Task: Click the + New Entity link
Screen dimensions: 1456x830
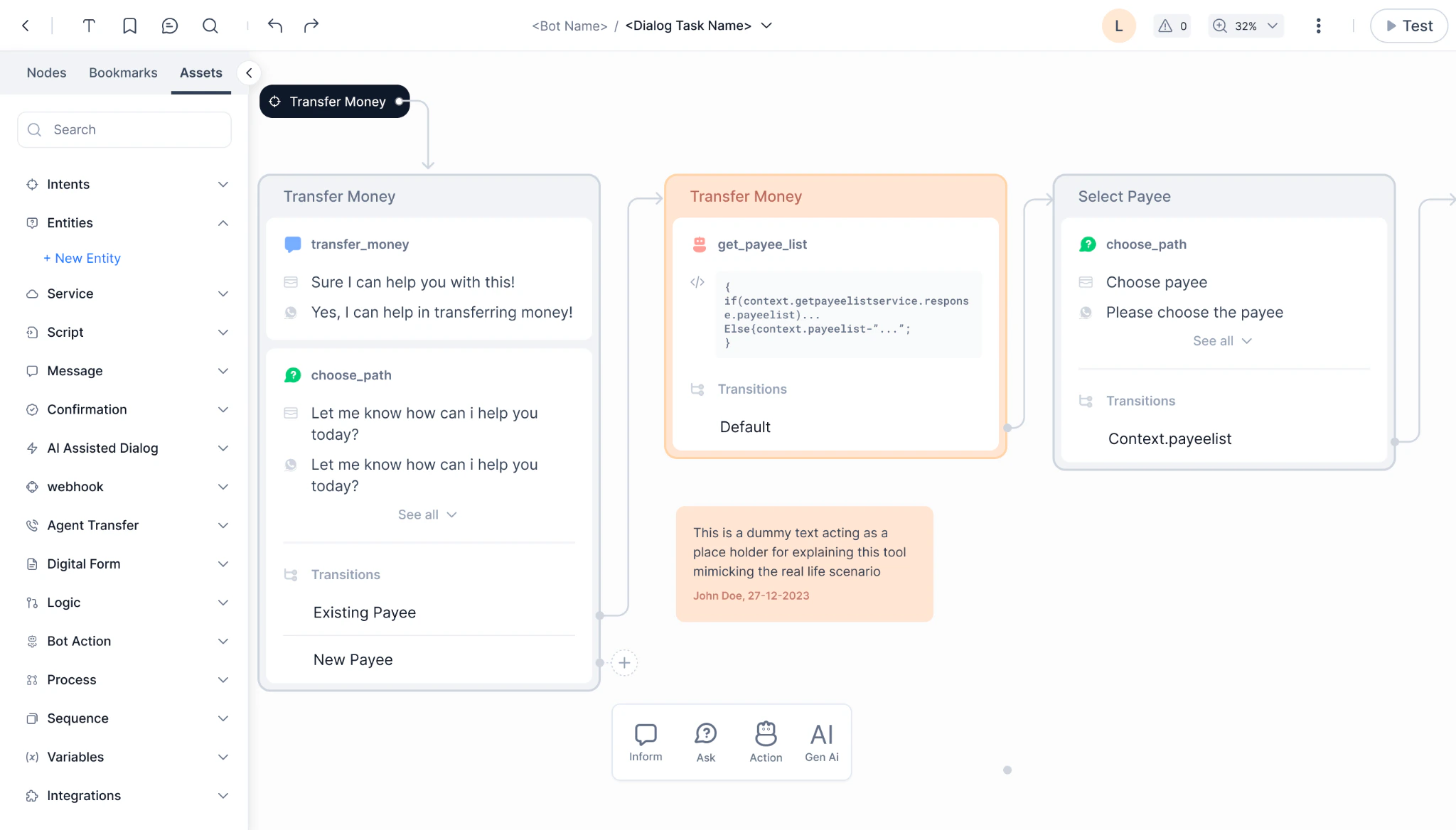Action: click(x=82, y=259)
